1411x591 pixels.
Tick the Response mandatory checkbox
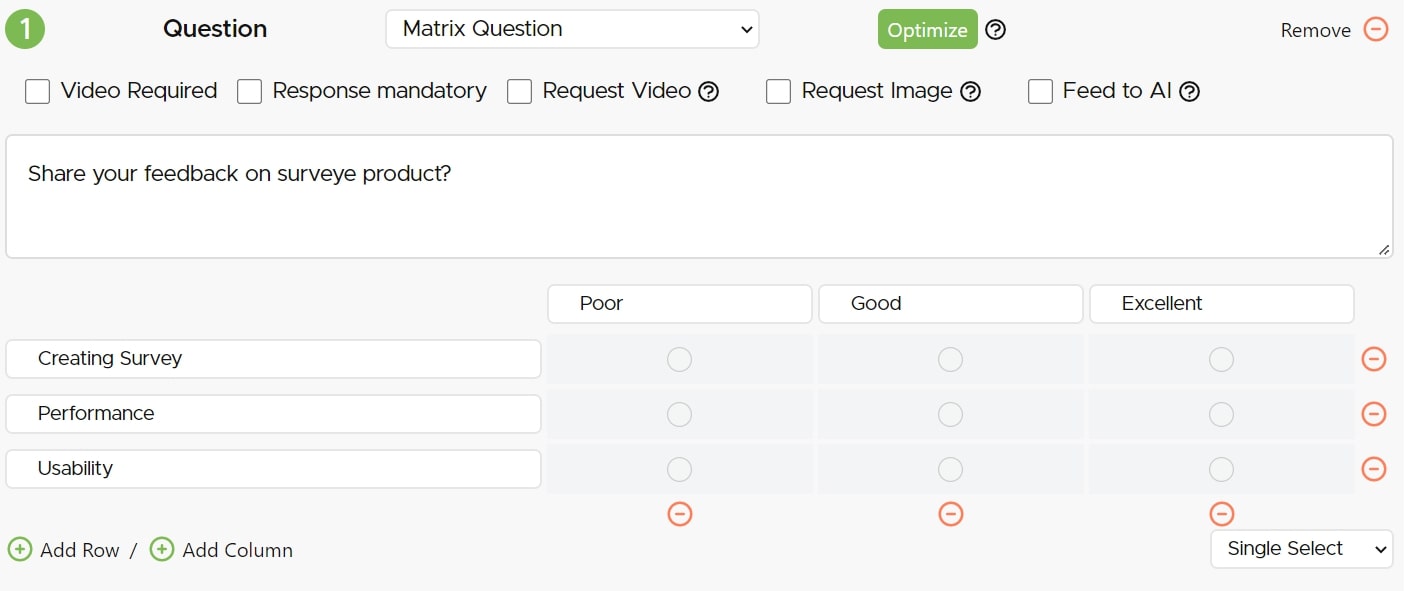tap(250, 92)
